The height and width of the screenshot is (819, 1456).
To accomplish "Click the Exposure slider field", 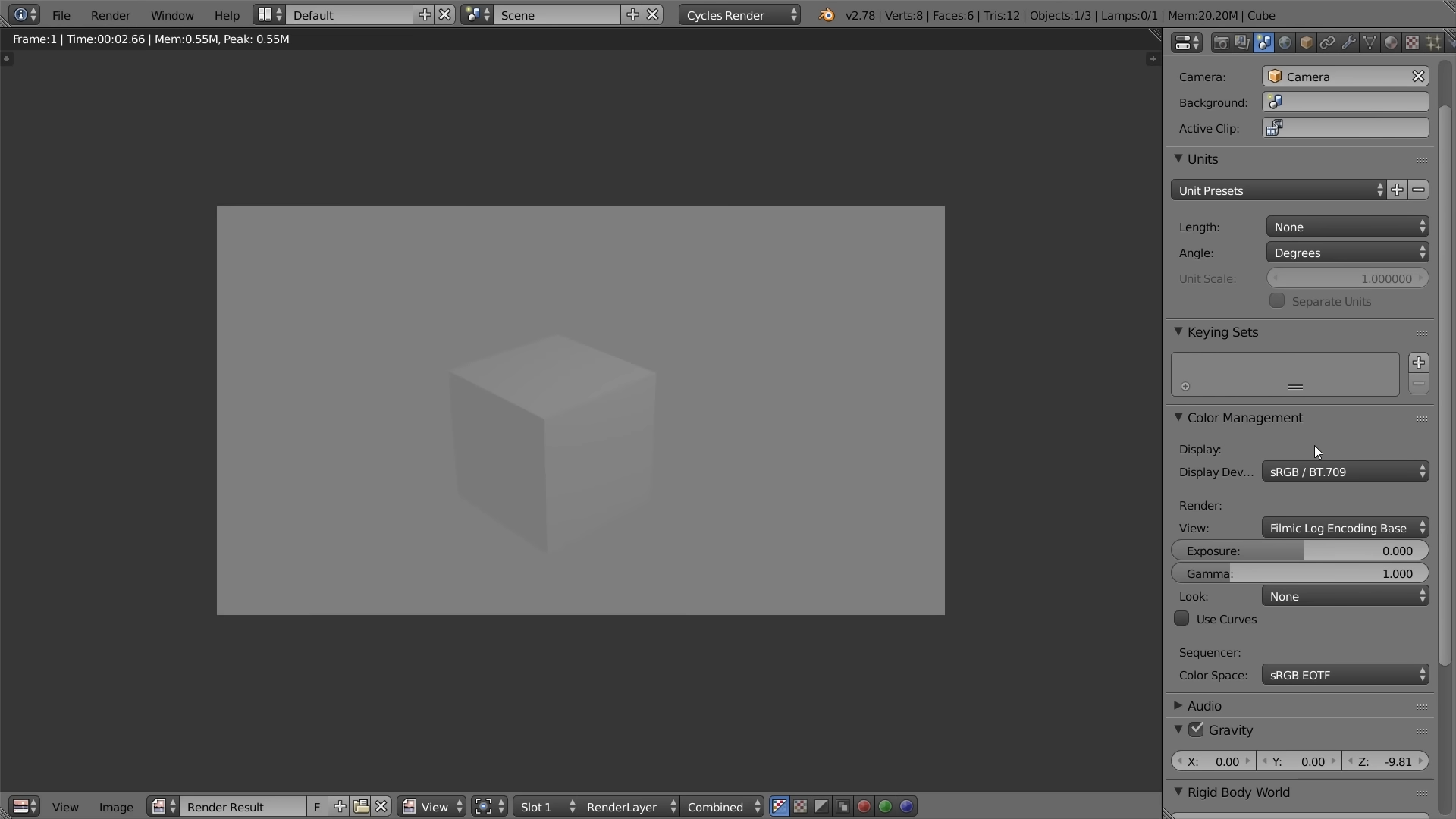I will click(1300, 551).
